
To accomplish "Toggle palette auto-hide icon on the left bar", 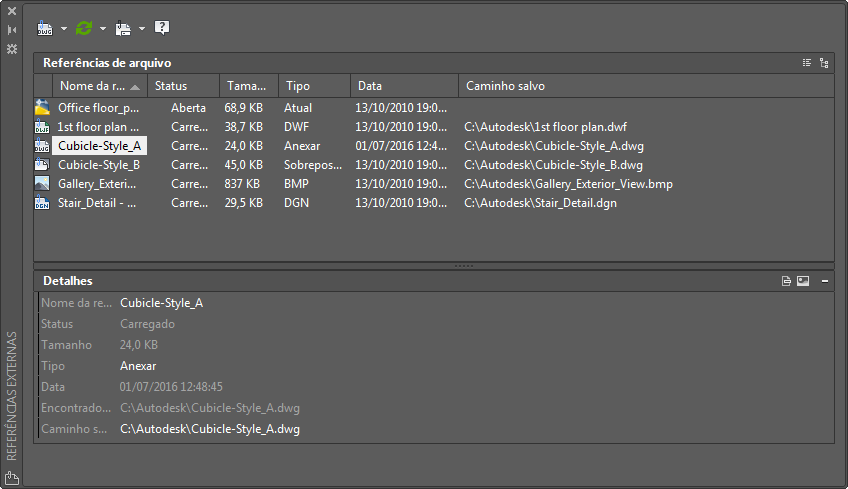I will 12,30.
